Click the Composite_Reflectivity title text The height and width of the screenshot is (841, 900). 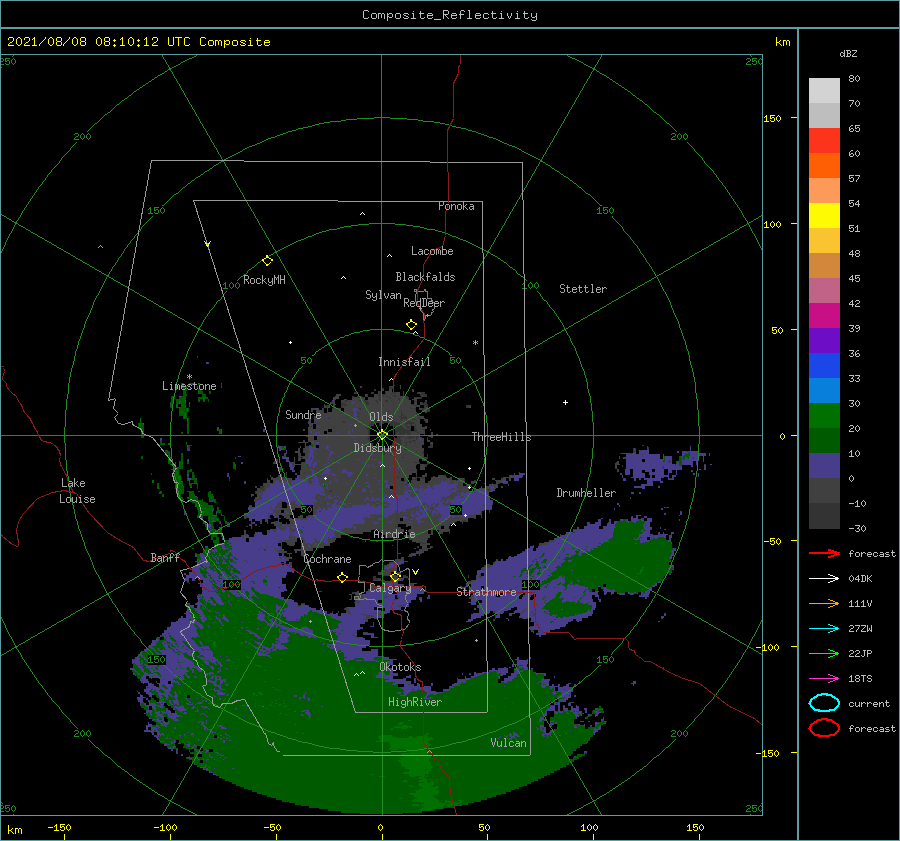449,15
